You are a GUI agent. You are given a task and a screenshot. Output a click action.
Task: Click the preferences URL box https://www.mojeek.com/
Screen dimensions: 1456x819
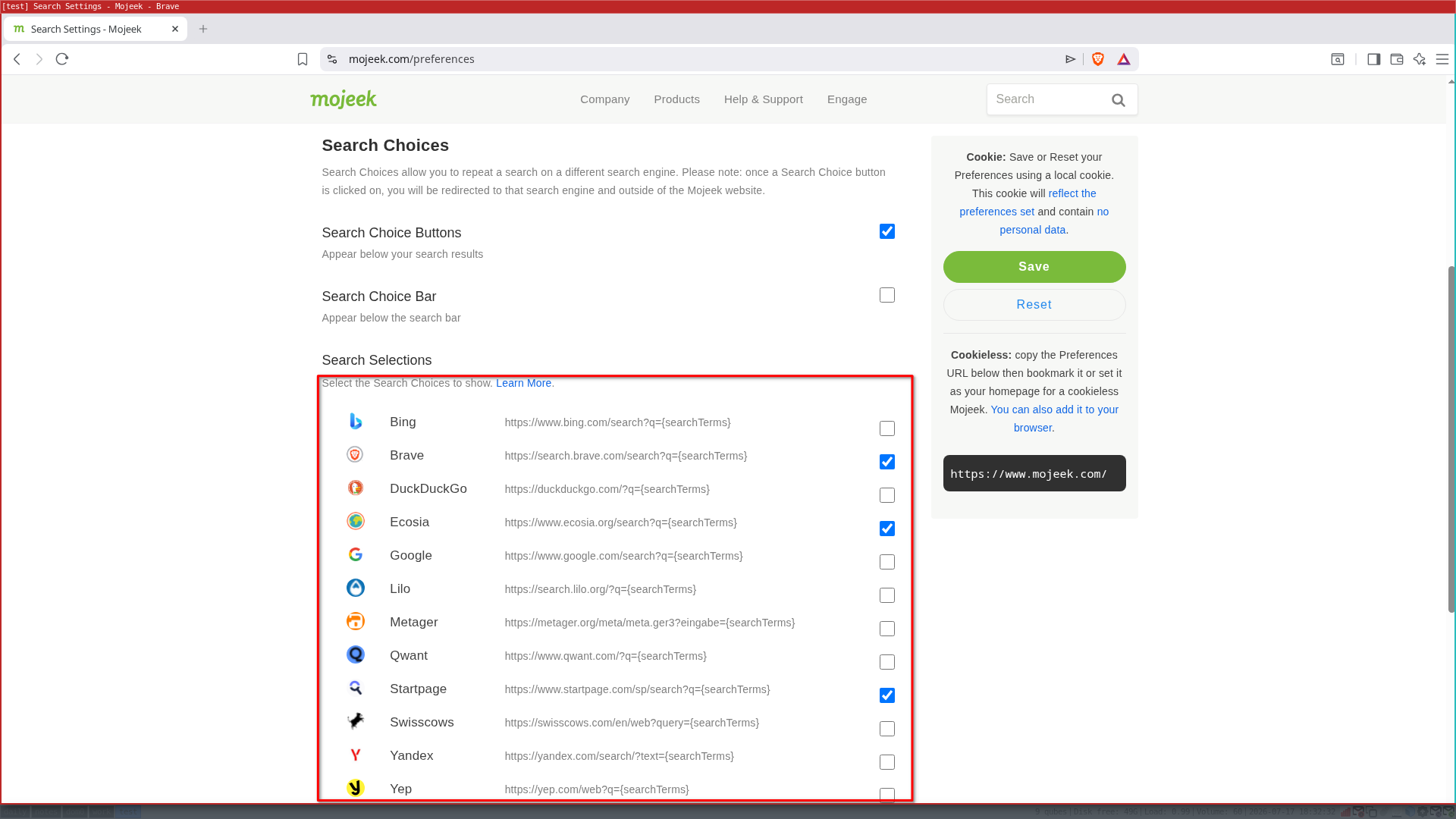[x=1034, y=473]
